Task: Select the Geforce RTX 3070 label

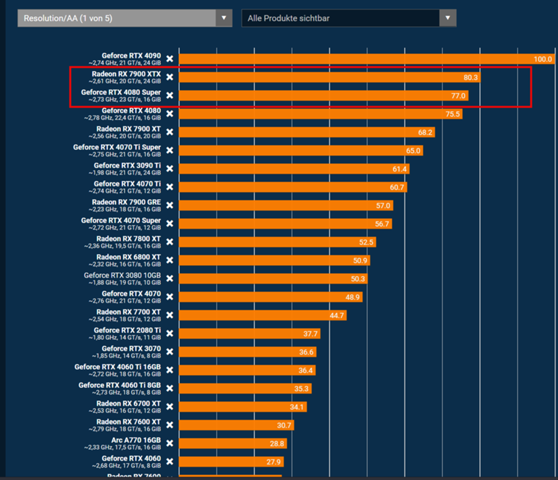Action: tap(131, 349)
